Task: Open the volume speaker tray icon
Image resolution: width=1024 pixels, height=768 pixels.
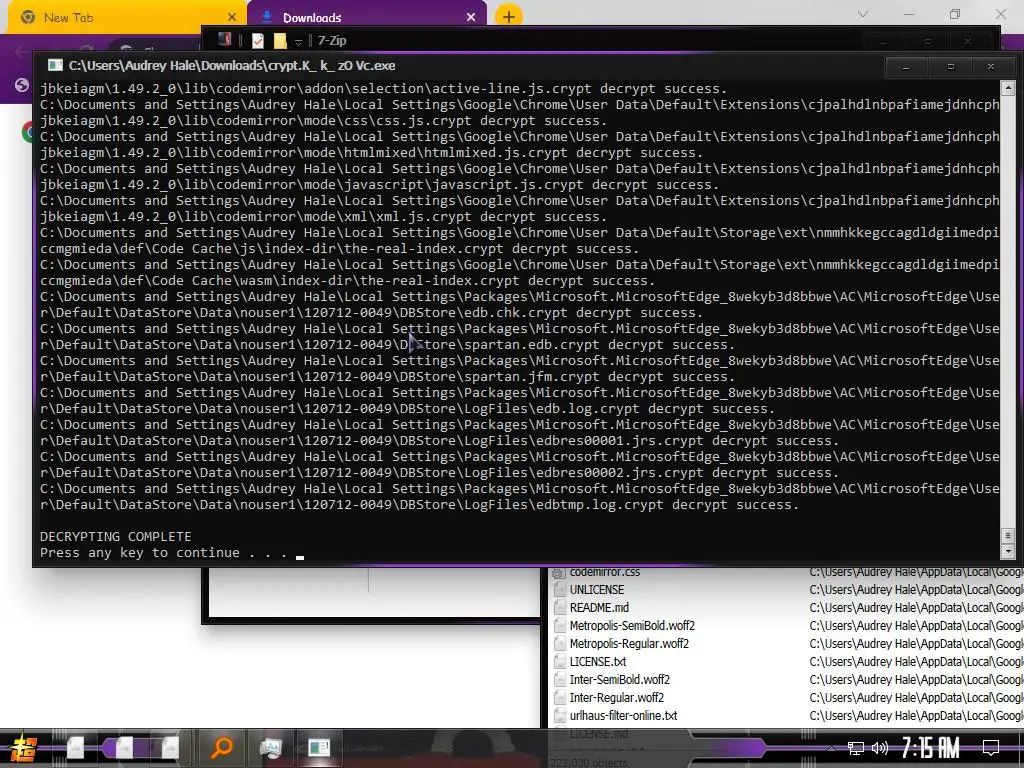Action: [x=880, y=748]
